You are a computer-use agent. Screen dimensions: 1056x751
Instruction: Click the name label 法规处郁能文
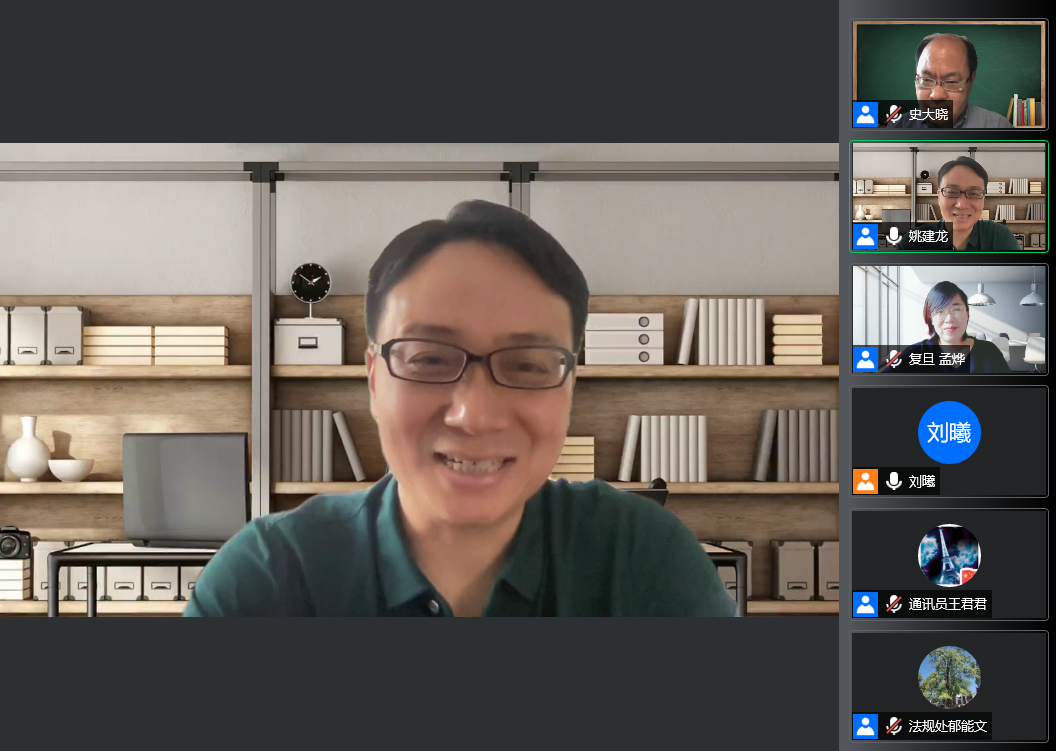(948, 726)
